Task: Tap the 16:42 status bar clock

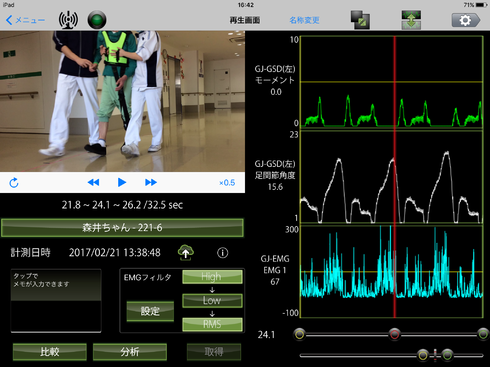Action: point(246,5)
